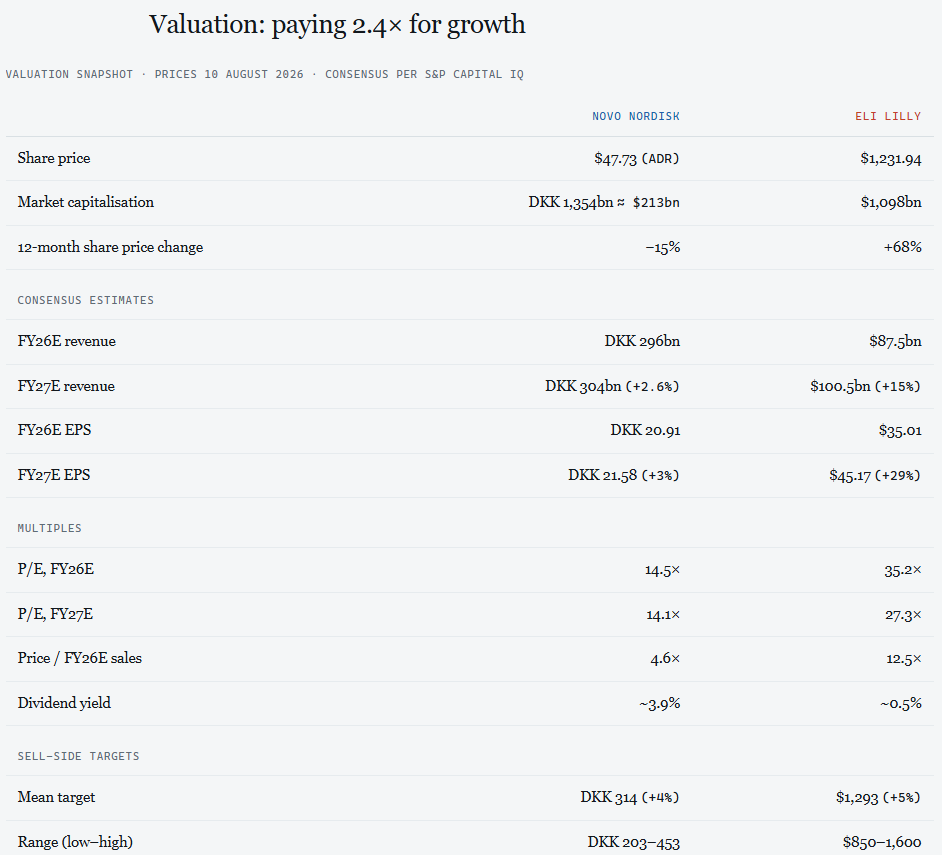Viewport: 942px width, 855px height.
Task: Select Lilly FY26E revenue '$87.5bn'
Action: (895, 341)
